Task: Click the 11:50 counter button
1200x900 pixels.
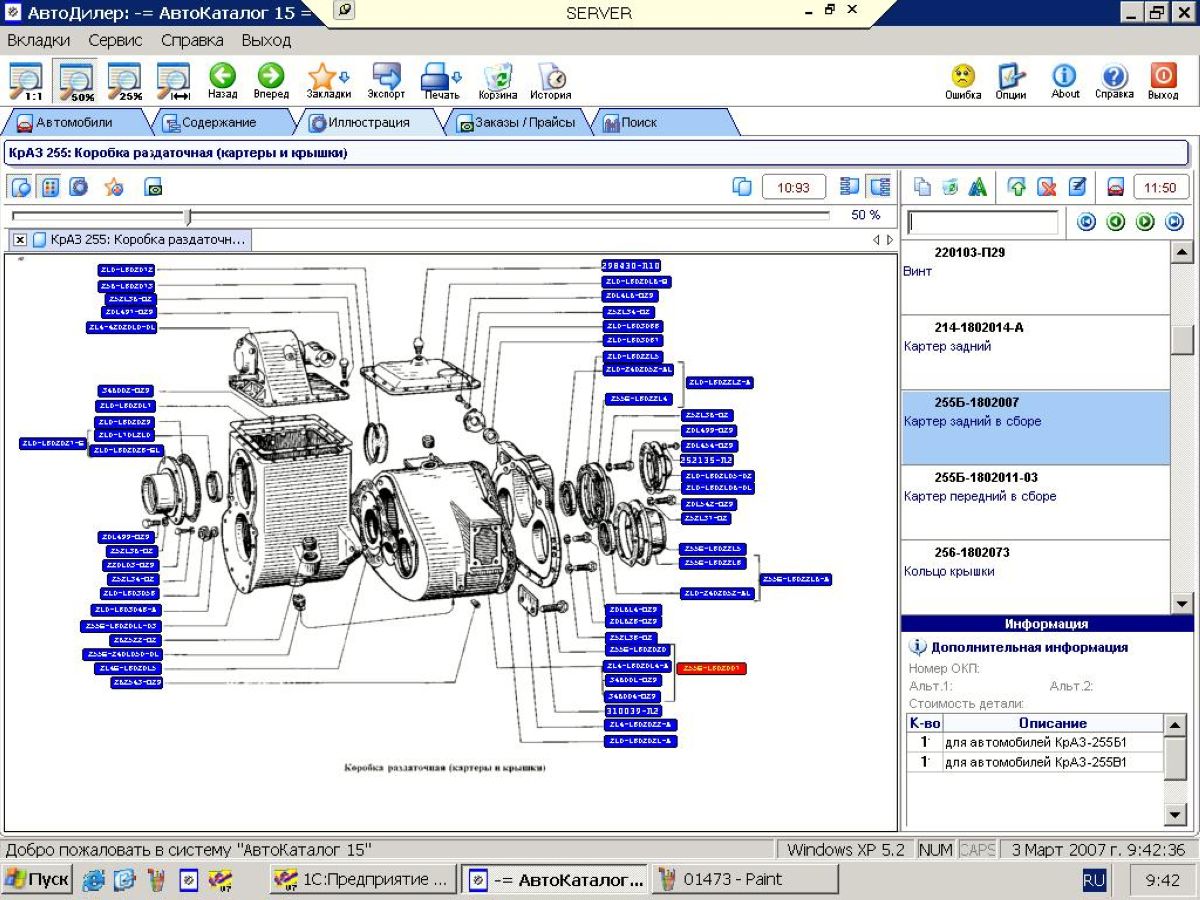Action: tap(1160, 187)
